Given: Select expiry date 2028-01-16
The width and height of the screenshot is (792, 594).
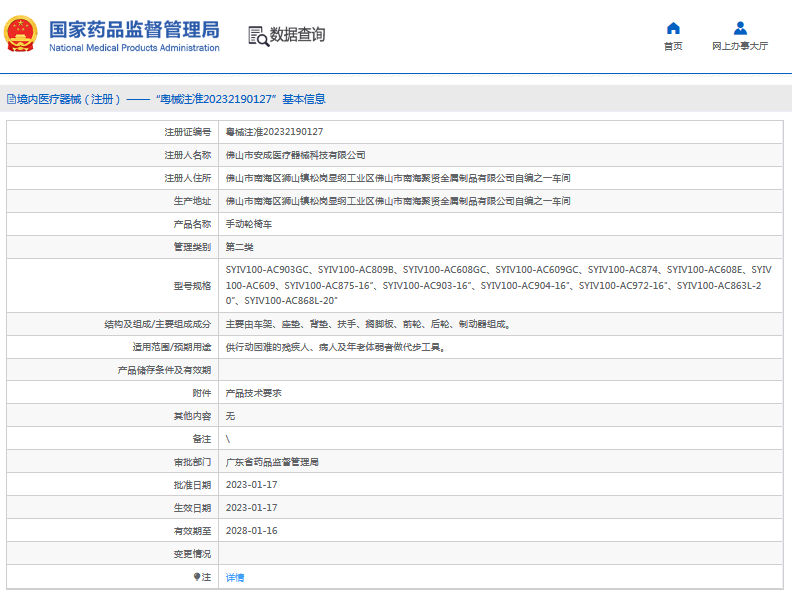Looking at the screenshot, I should (252, 531).
